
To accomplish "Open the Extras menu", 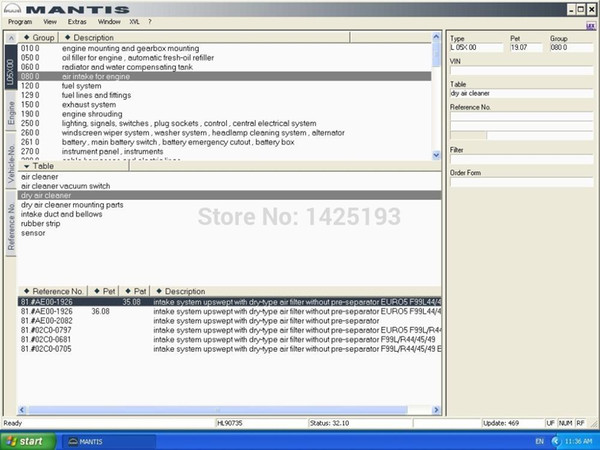I will (77, 22).
